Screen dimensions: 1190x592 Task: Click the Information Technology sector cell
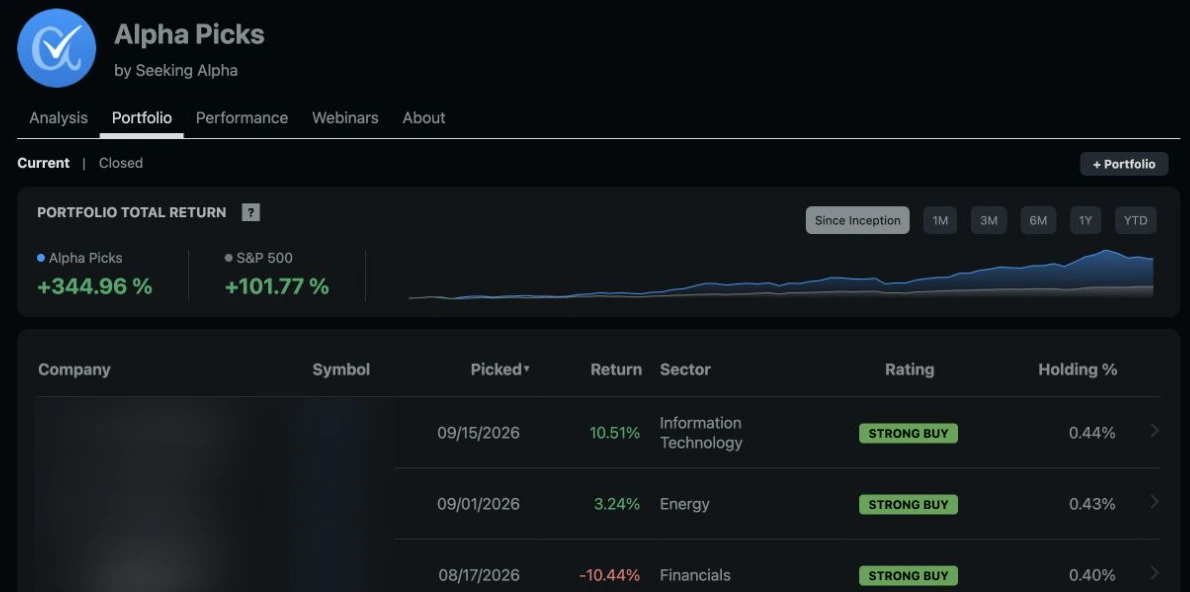700,433
